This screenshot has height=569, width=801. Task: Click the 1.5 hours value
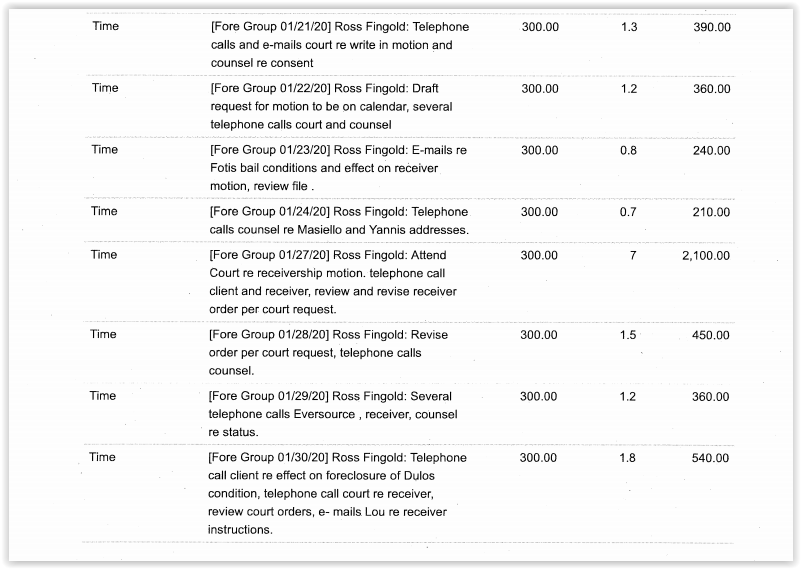[628, 335]
